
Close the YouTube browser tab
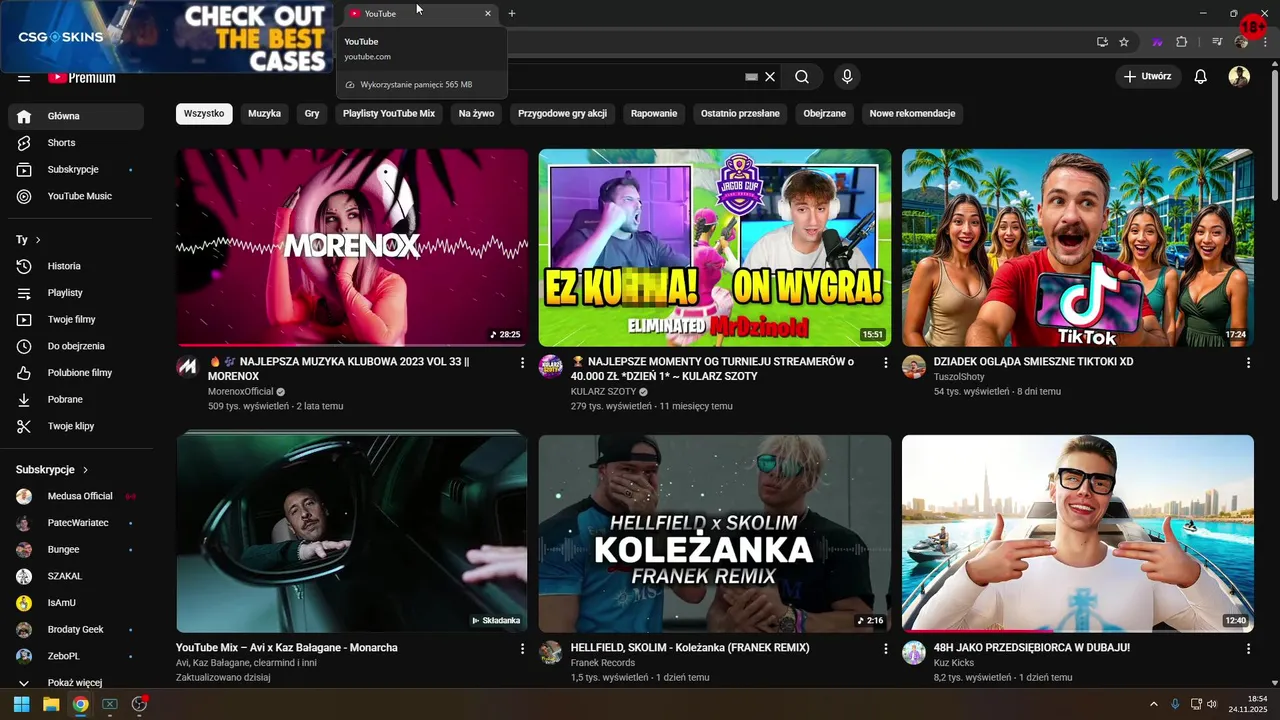tap(488, 14)
